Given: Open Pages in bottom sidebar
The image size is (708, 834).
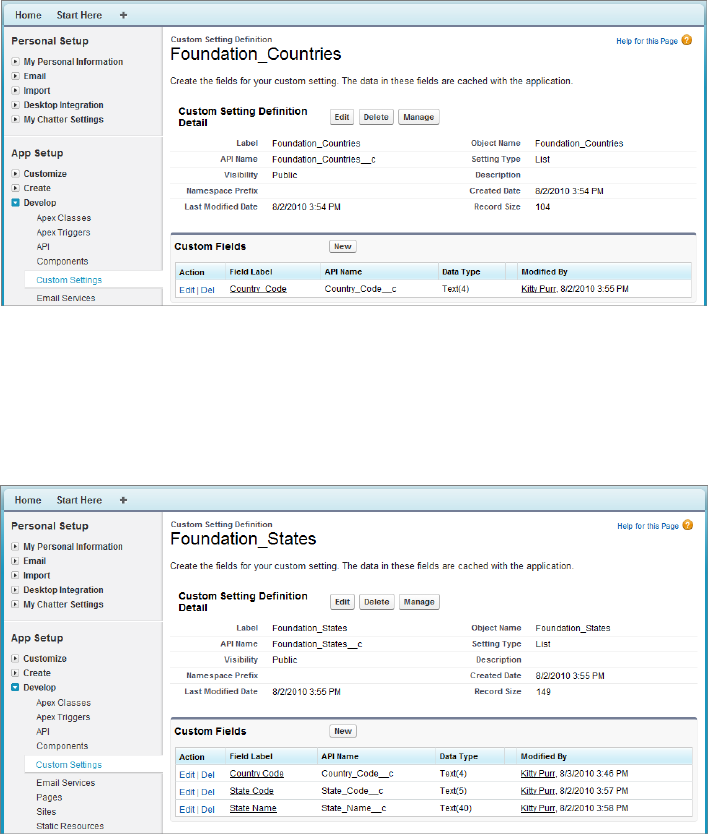Looking at the screenshot, I should [49, 797].
